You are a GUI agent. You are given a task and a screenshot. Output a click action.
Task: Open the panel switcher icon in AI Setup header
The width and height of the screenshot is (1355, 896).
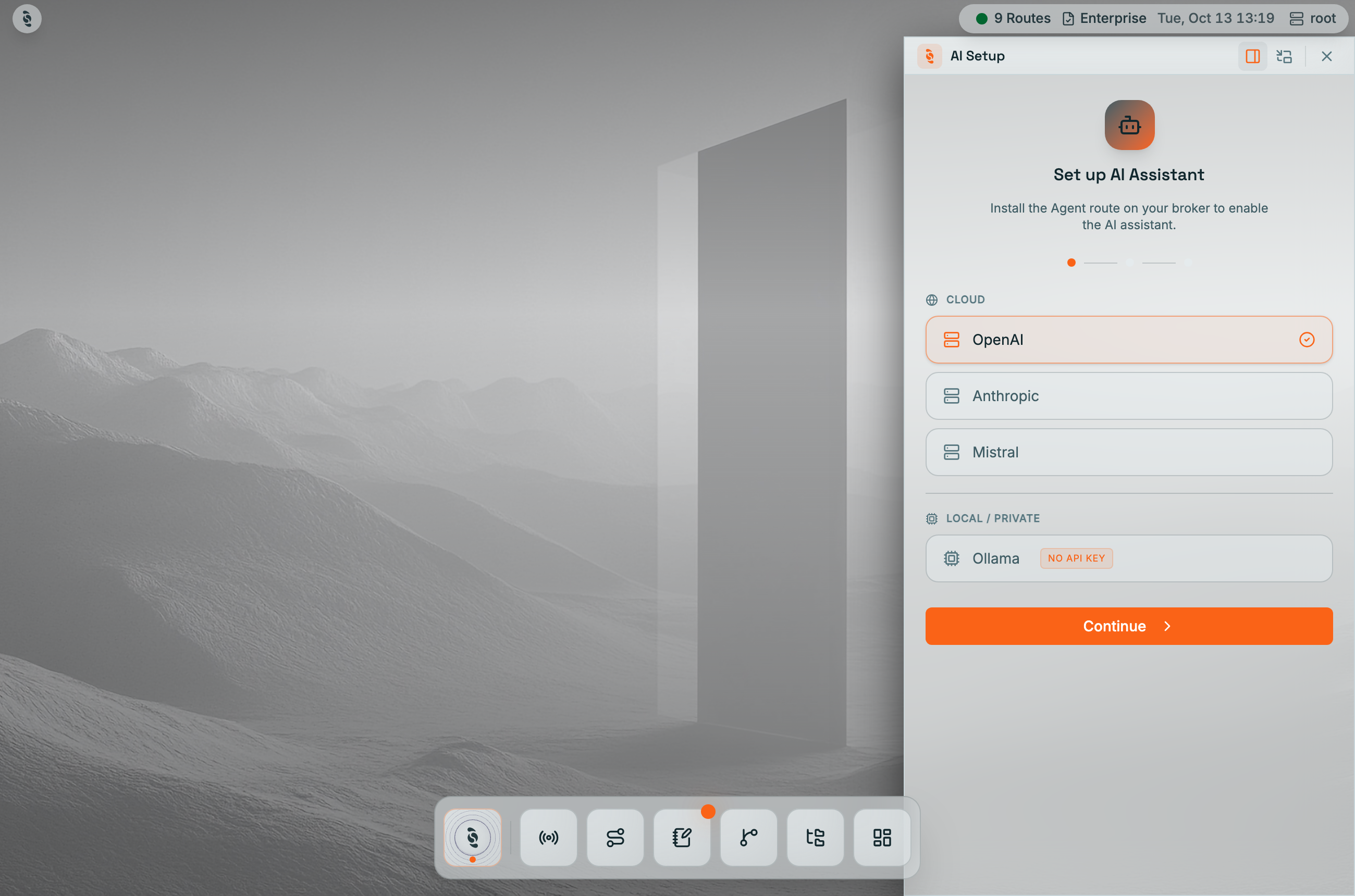(1284, 56)
